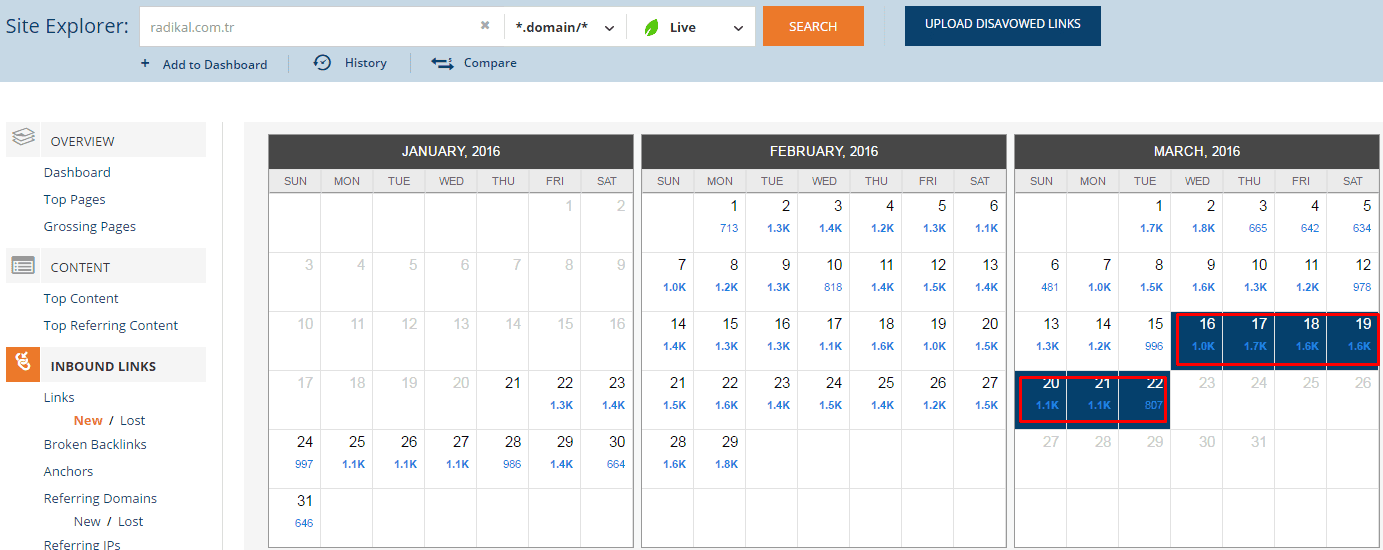Screen dimensions: 1383x550
Task: Open the *.domain/* mode dropdown
Action: pyautogui.click(x=565, y=27)
